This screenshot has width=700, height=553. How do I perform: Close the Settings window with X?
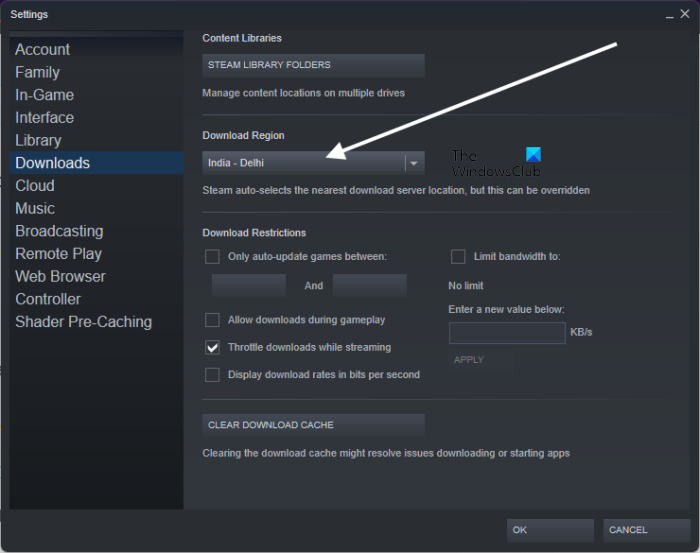tap(685, 14)
